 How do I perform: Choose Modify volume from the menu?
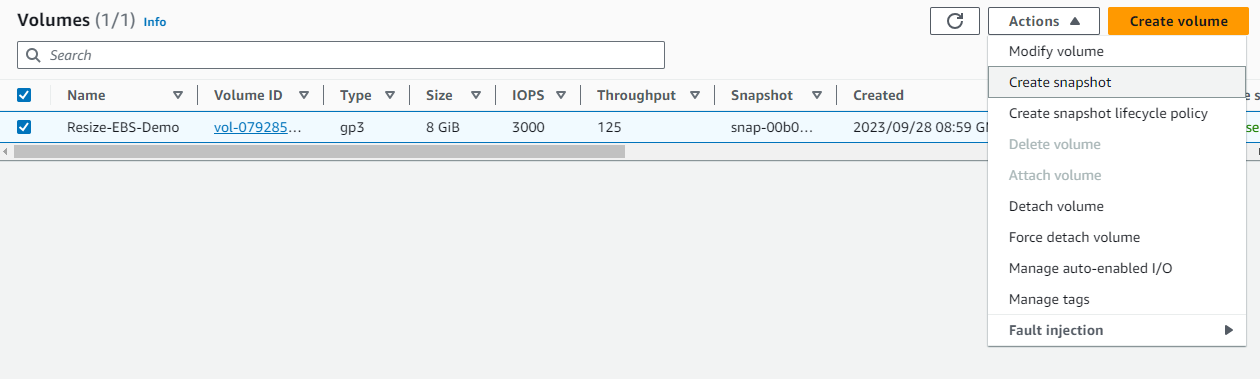pyautogui.click(x=1117, y=51)
